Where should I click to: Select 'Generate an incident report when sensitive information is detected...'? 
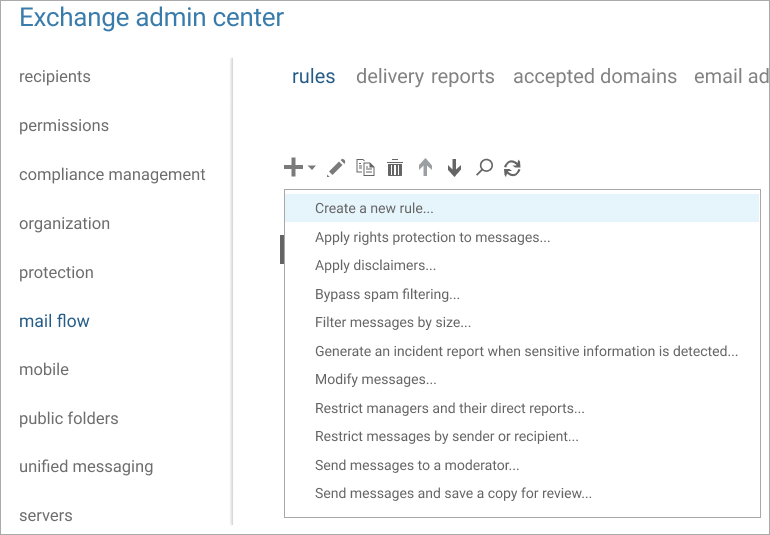click(x=522, y=351)
